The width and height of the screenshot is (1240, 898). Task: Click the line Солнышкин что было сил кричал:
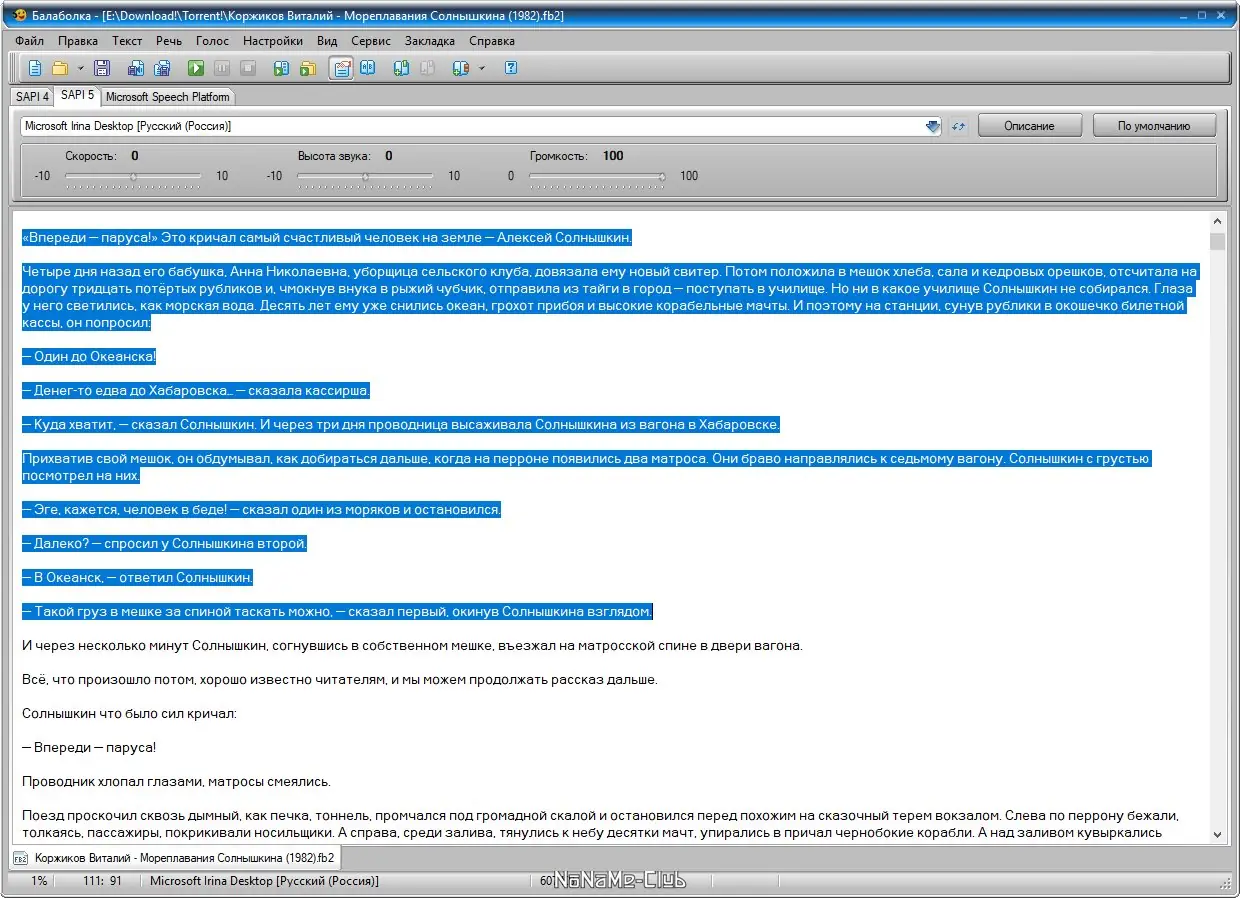pos(129,713)
